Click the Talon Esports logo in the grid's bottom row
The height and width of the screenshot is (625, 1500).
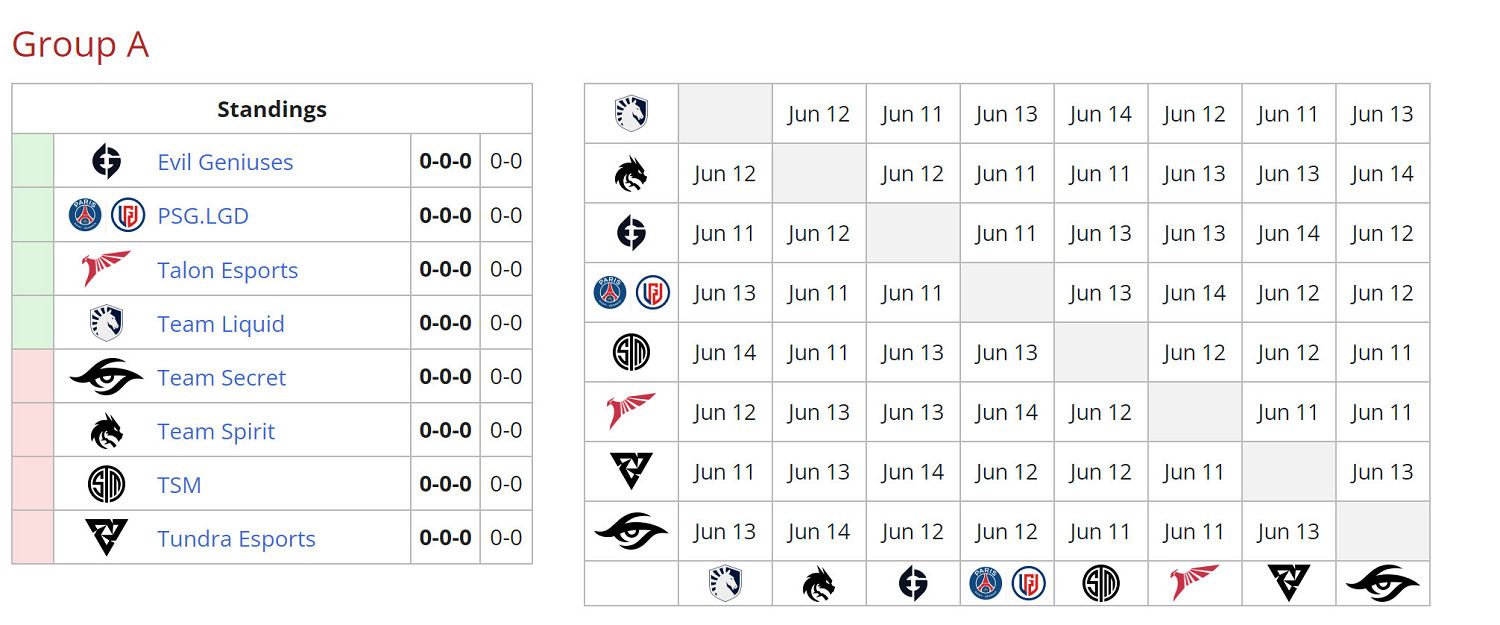point(1194,584)
